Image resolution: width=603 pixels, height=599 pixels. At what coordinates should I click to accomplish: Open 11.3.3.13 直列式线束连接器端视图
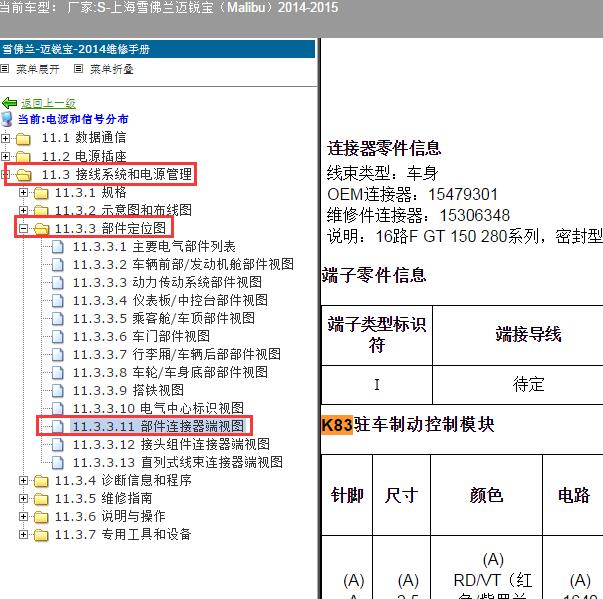pos(178,463)
